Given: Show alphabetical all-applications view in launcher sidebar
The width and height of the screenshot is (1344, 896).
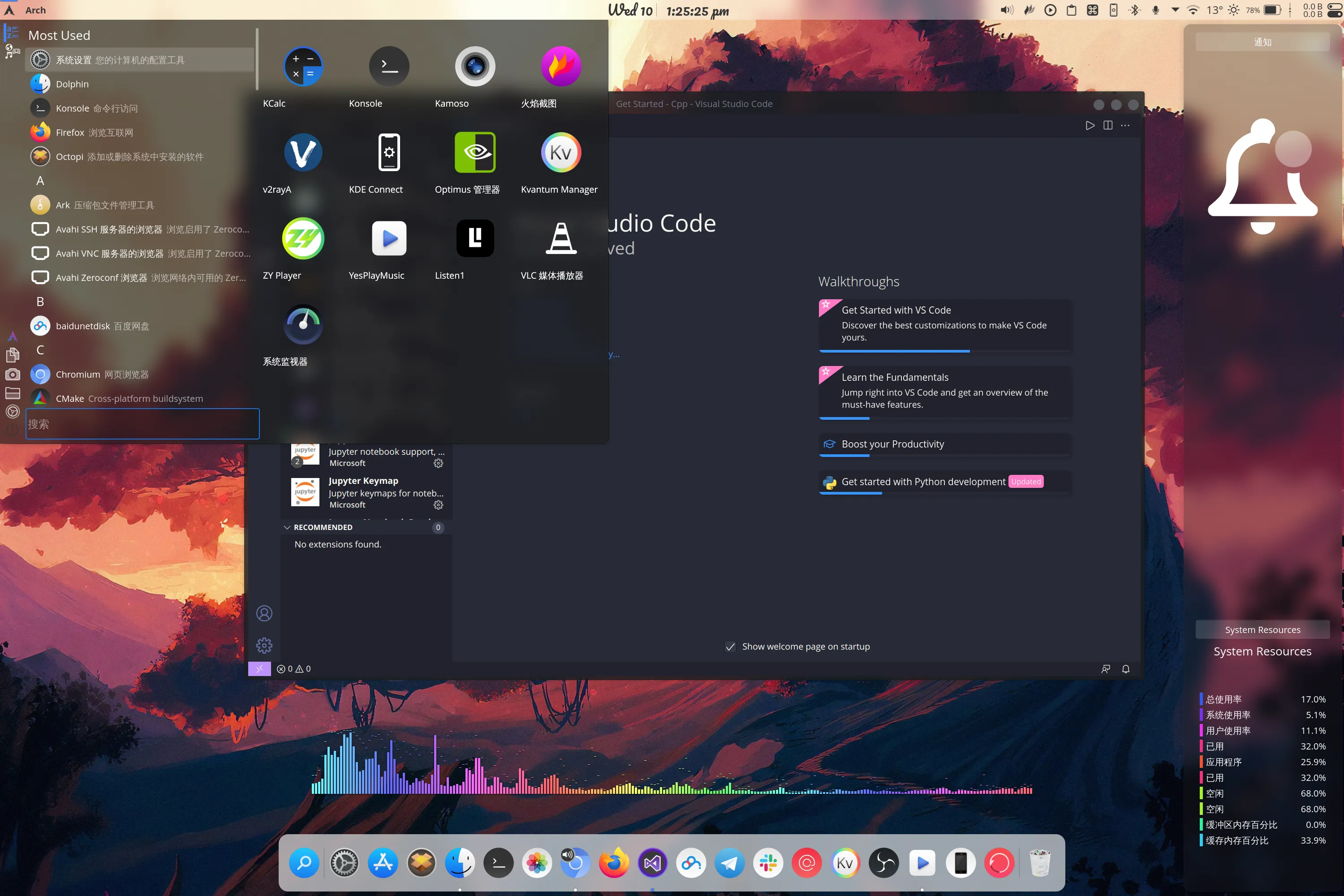Looking at the screenshot, I should (x=12, y=33).
